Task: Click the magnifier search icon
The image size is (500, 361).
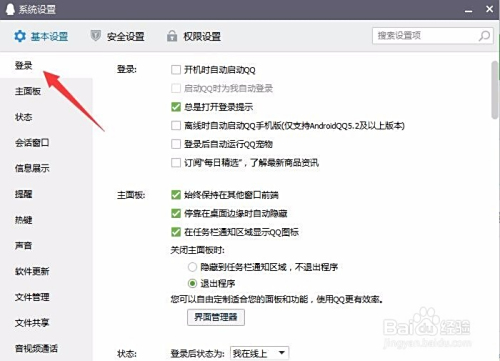Action: click(x=484, y=36)
